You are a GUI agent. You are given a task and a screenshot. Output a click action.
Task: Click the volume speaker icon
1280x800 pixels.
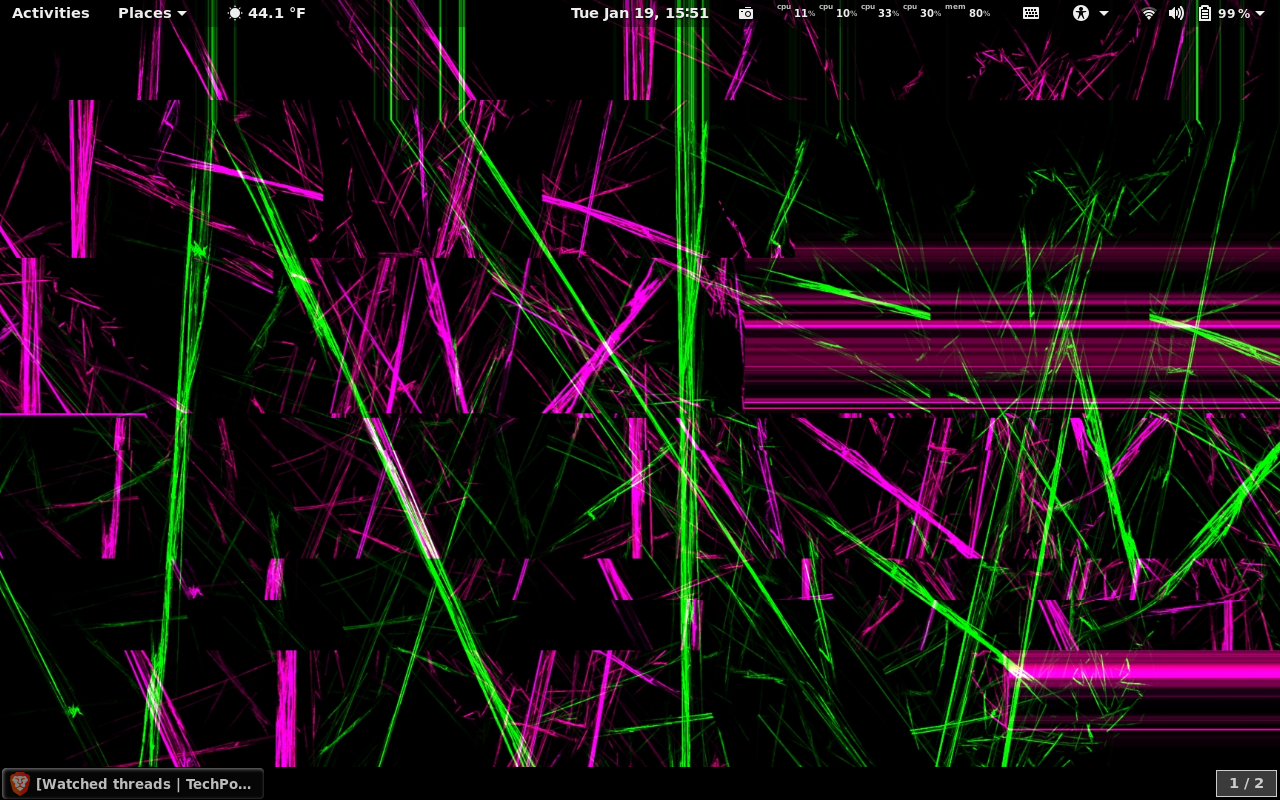point(1176,13)
